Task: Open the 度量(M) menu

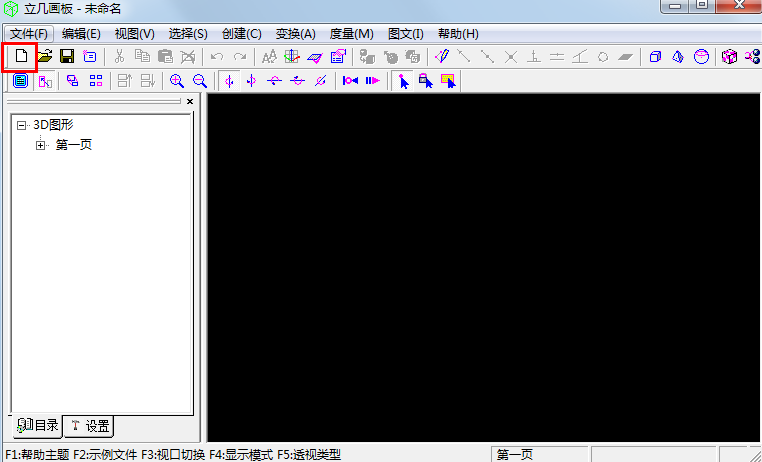Action: [351, 34]
